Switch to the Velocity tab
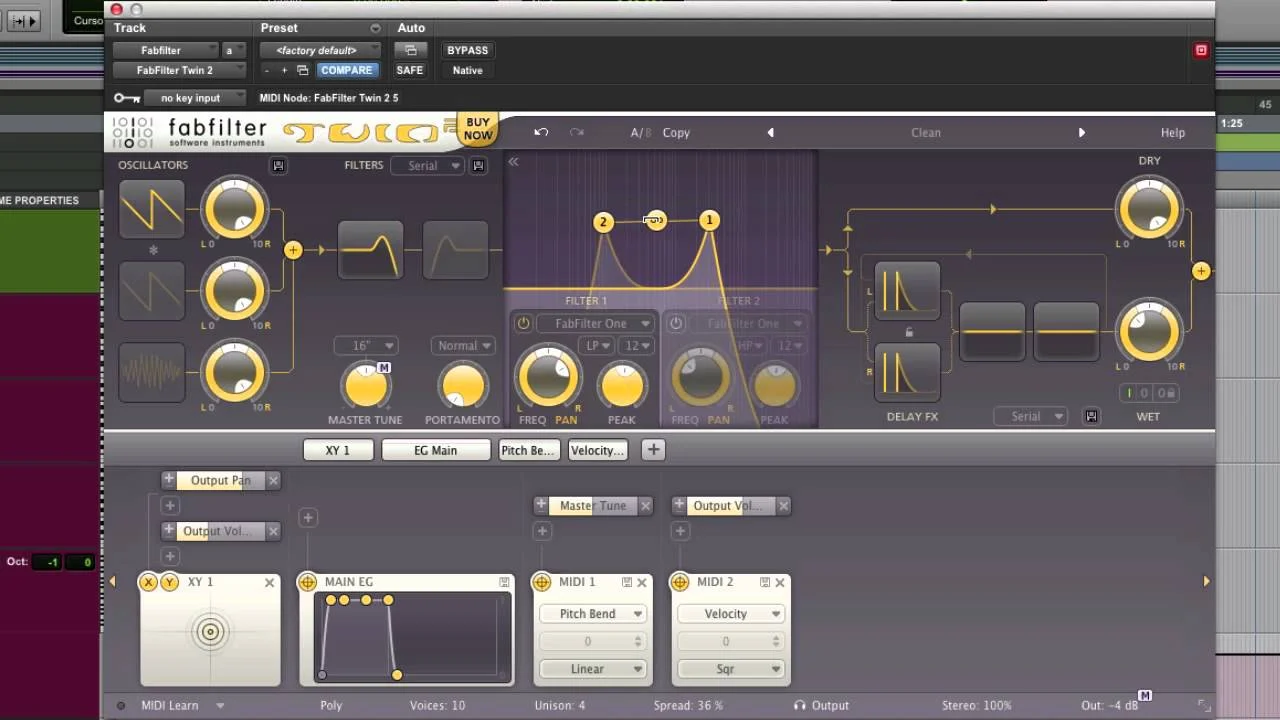The image size is (1280, 720). (x=597, y=450)
